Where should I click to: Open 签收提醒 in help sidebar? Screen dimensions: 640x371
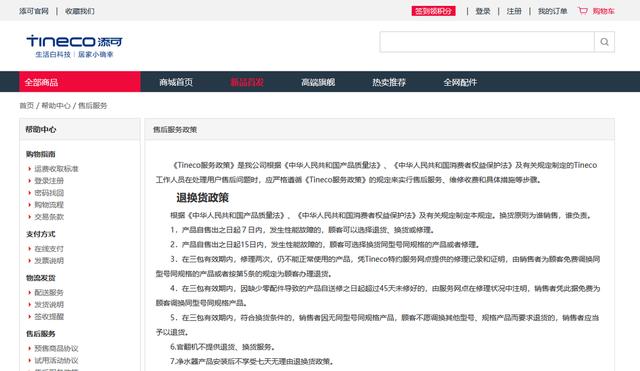(49, 316)
